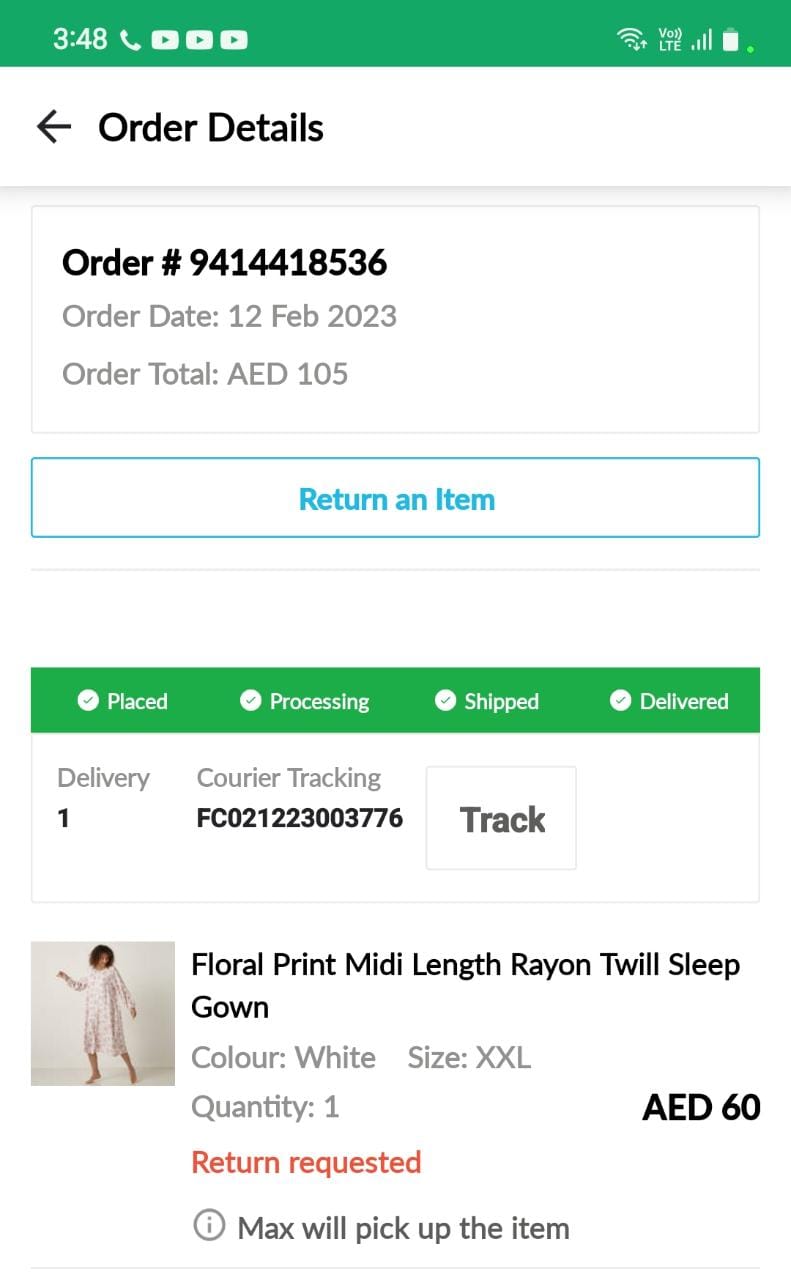
Task: Tap the Placed status checkmark icon
Action: point(88,701)
